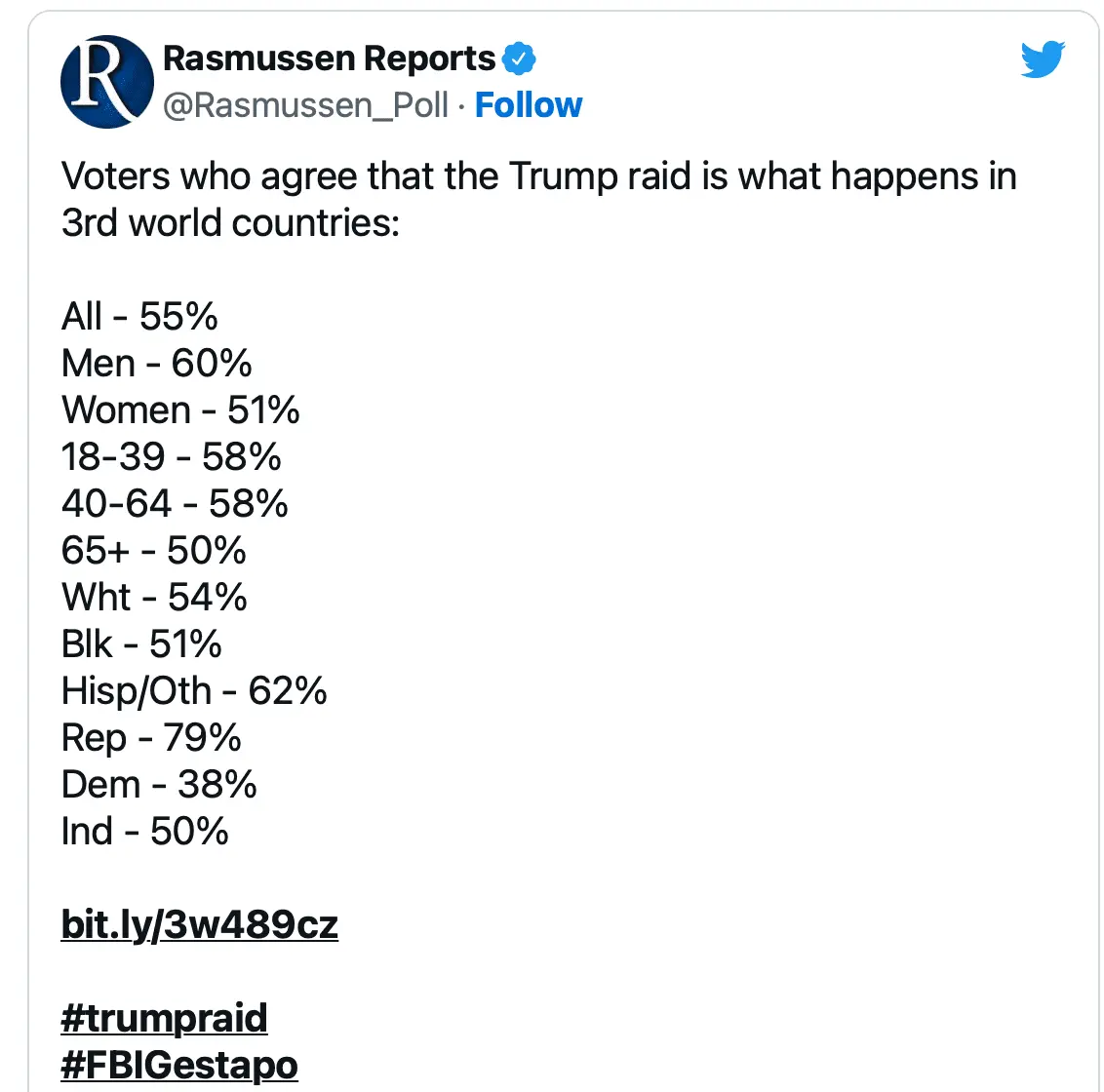The image size is (1104, 1092).
Task: Click the 'Ind - 50%' line
Action: pos(144,831)
